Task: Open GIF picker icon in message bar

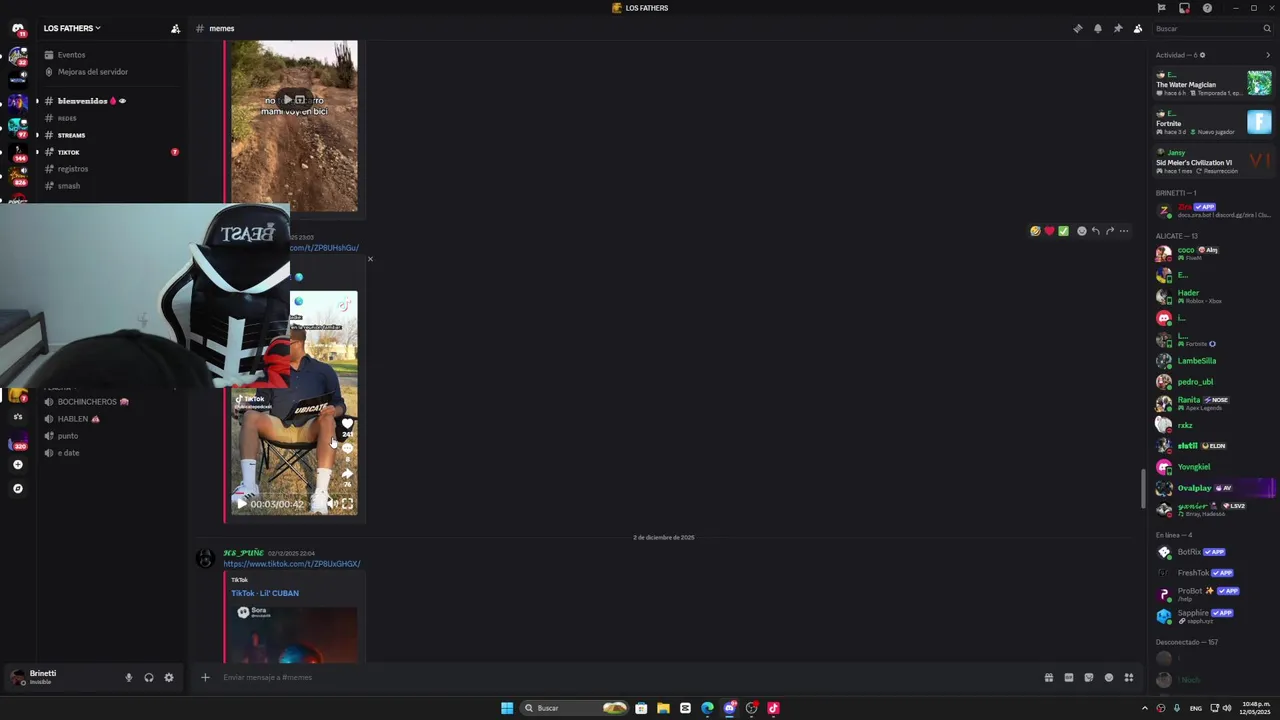Action: [x=1068, y=677]
